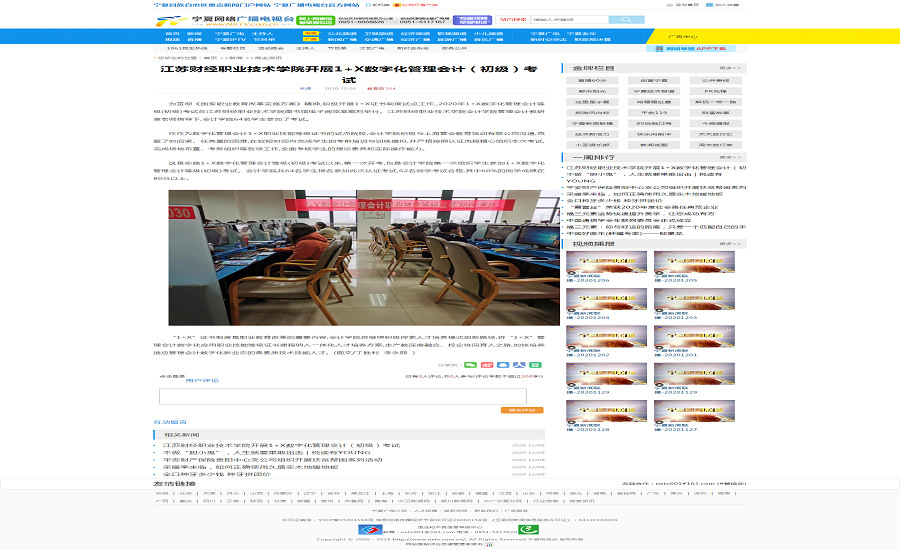This screenshot has width=900, height=550.
Task: Open the 财富故事 column button
Action: point(714,112)
